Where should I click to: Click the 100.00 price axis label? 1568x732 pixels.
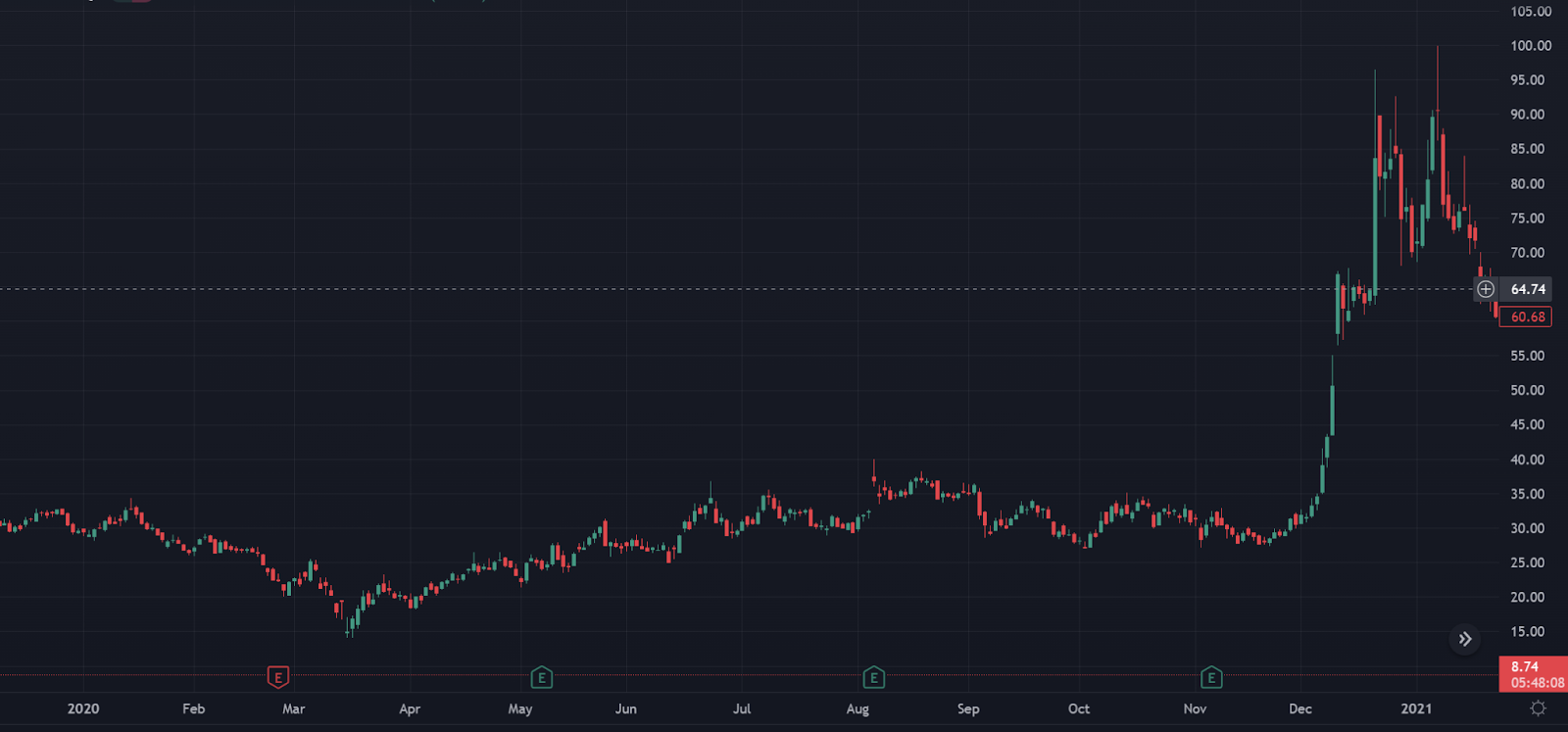pyautogui.click(x=1531, y=46)
